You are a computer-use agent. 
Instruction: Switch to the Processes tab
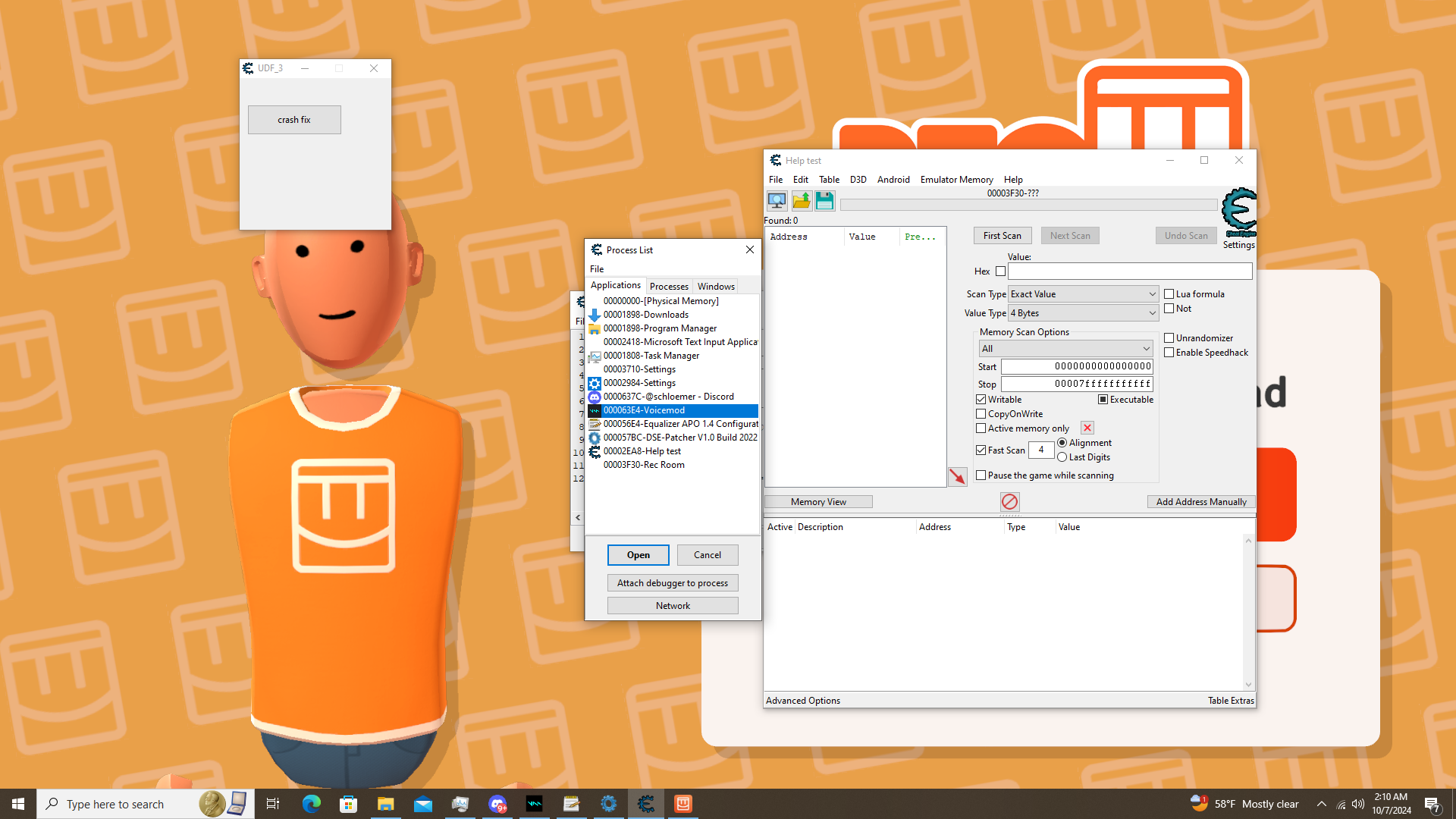tap(669, 287)
